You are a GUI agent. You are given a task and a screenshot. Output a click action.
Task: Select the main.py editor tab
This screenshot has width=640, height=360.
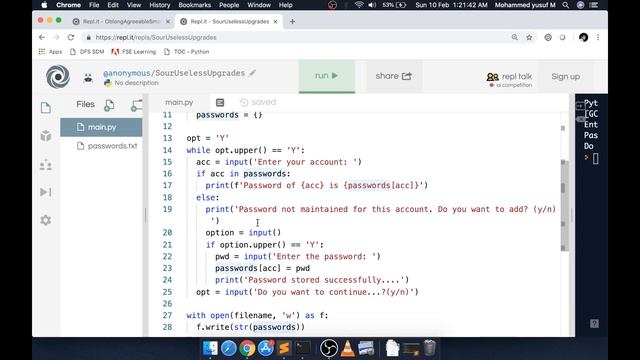179,102
